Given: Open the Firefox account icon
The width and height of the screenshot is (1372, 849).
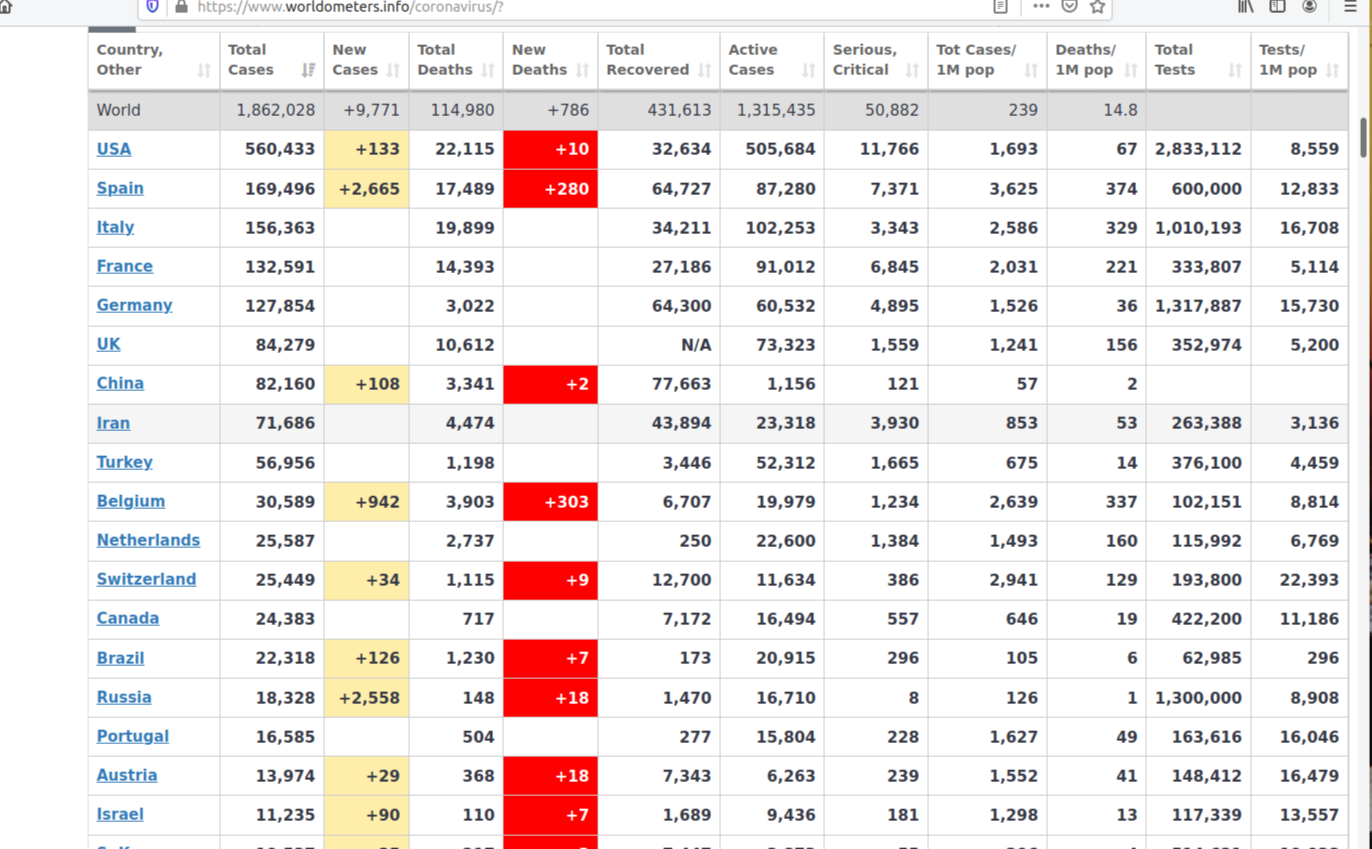Looking at the screenshot, I should click(x=1309, y=6).
